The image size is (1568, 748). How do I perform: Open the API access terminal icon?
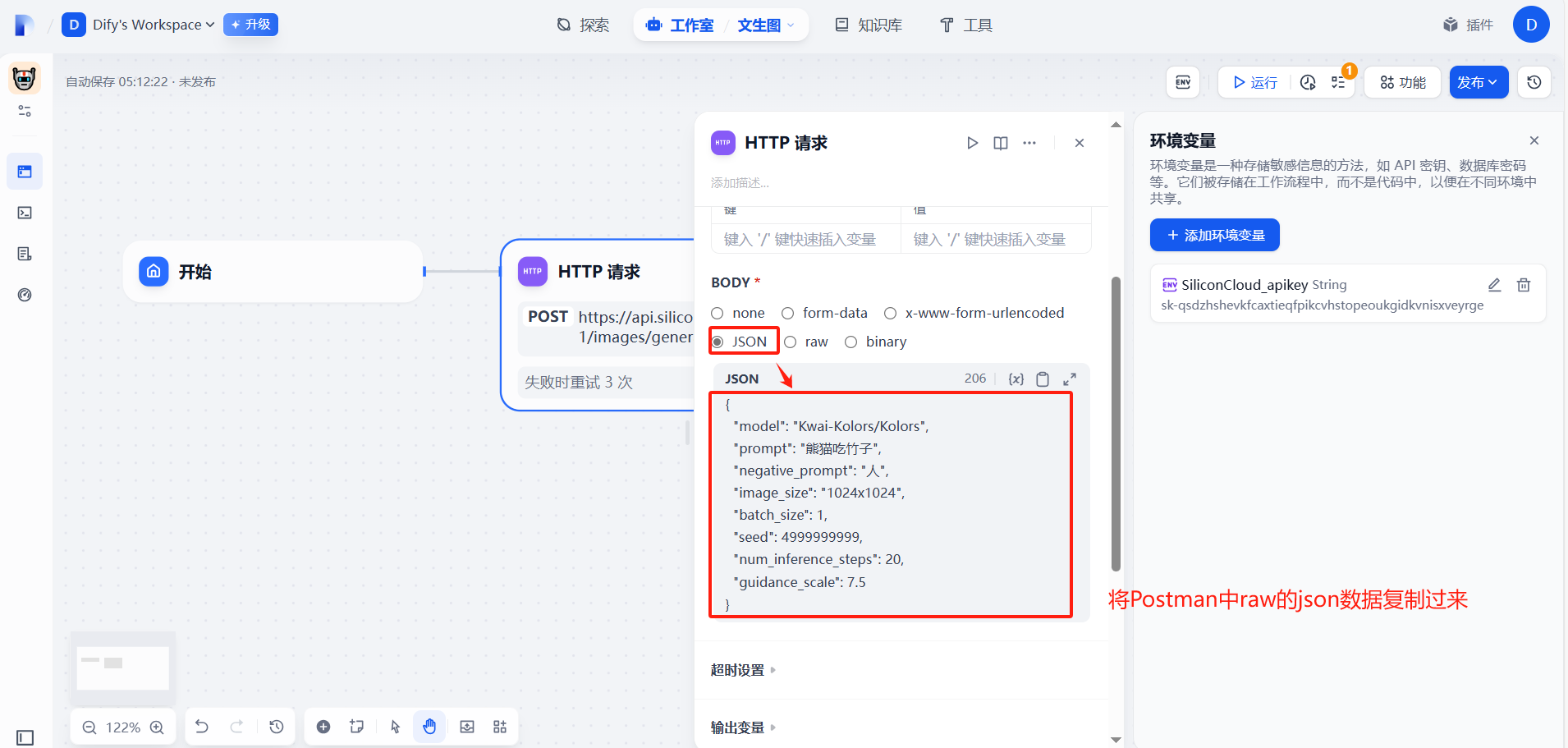click(x=25, y=213)
